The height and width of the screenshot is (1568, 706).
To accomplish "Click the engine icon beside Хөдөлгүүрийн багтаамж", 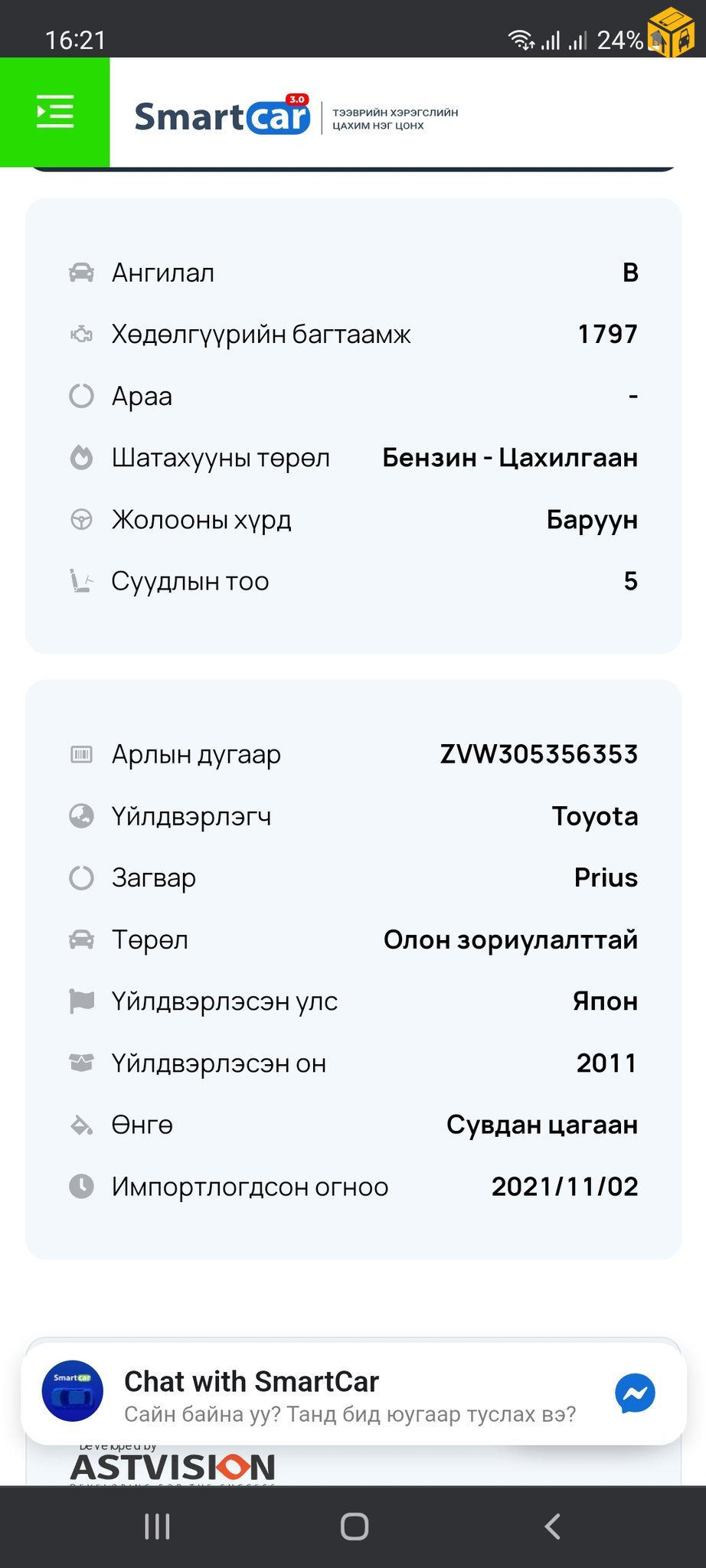I will tap(81, 335).
